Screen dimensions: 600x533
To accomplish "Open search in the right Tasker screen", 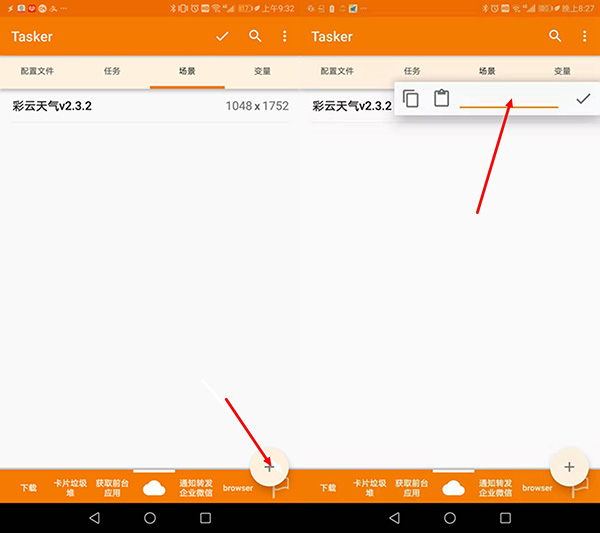I will [555, 37].
